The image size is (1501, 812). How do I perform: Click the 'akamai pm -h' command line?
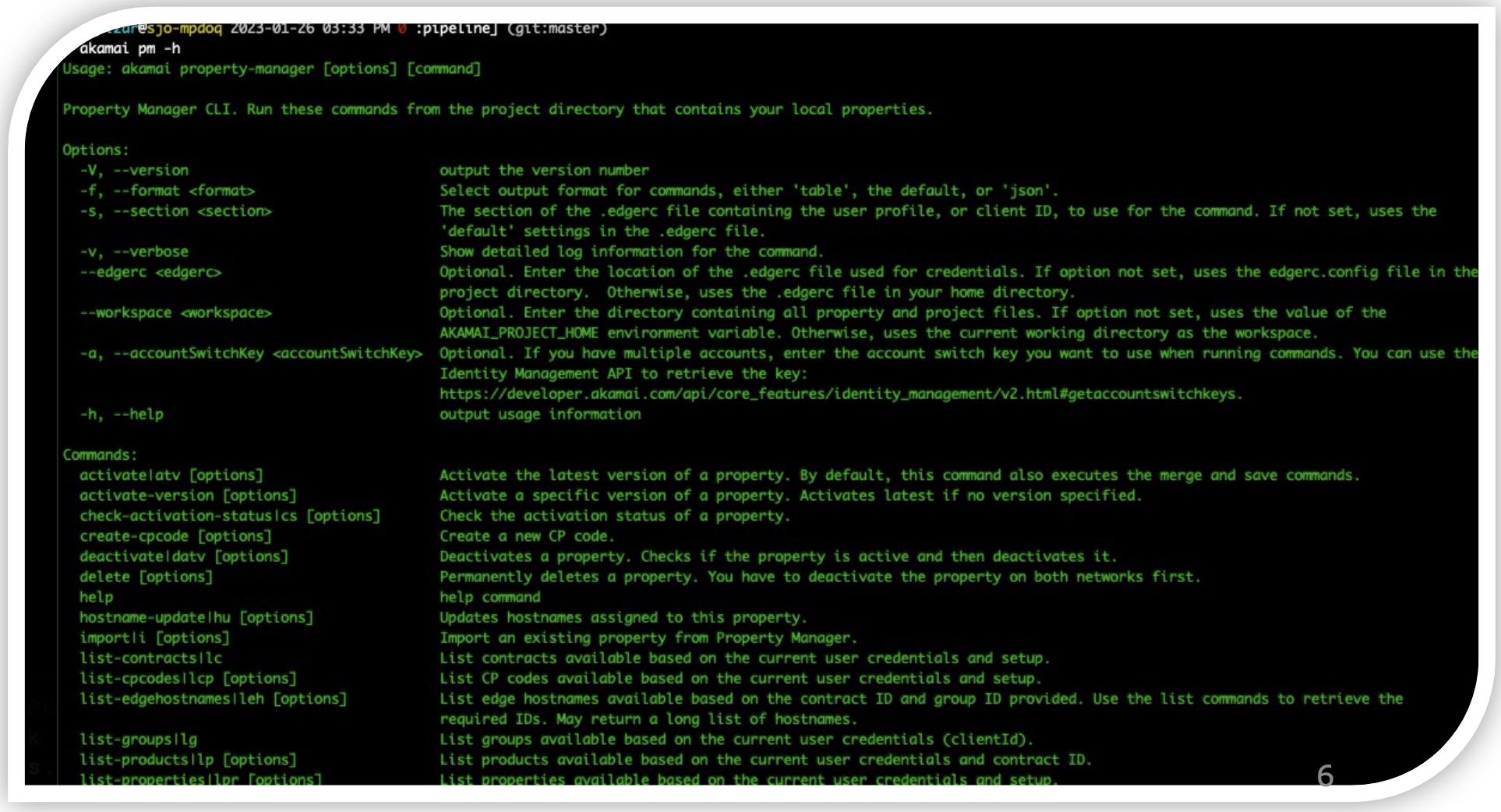pyautogui.click(x=129, y=48)
